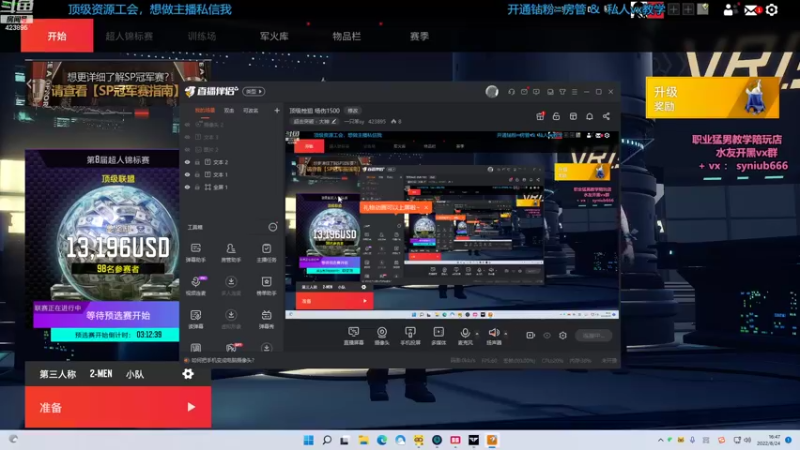Click the preview eye icon in bottom bar

[547, 335]
